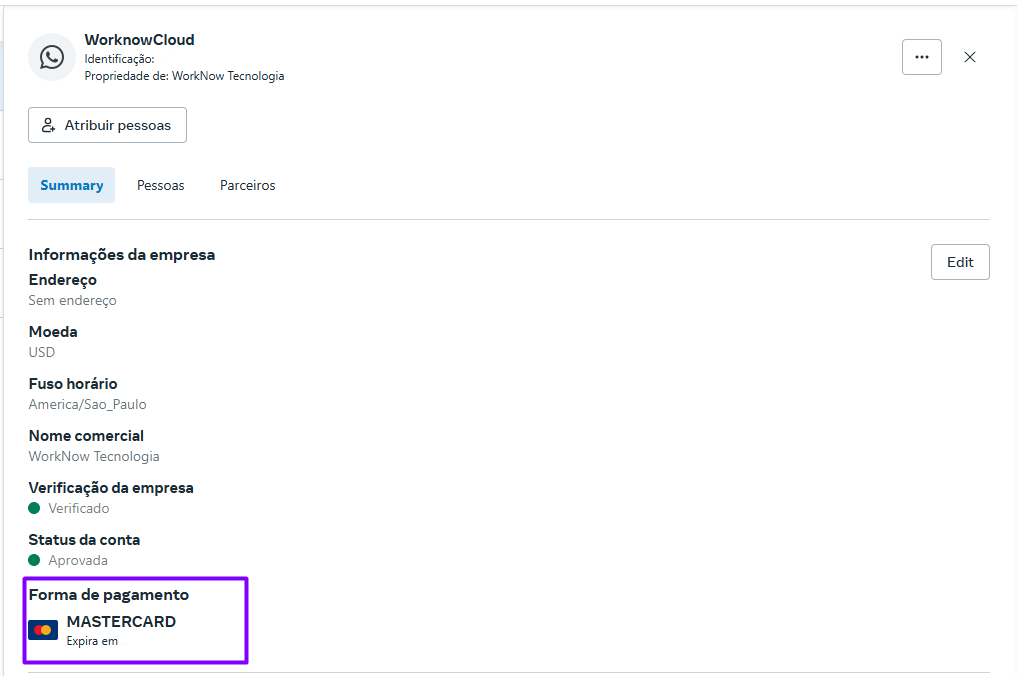Go to the Parceiros tab
Image resolution: width=1017 pixels, height=676 pixels.
(x=248, y=185)
